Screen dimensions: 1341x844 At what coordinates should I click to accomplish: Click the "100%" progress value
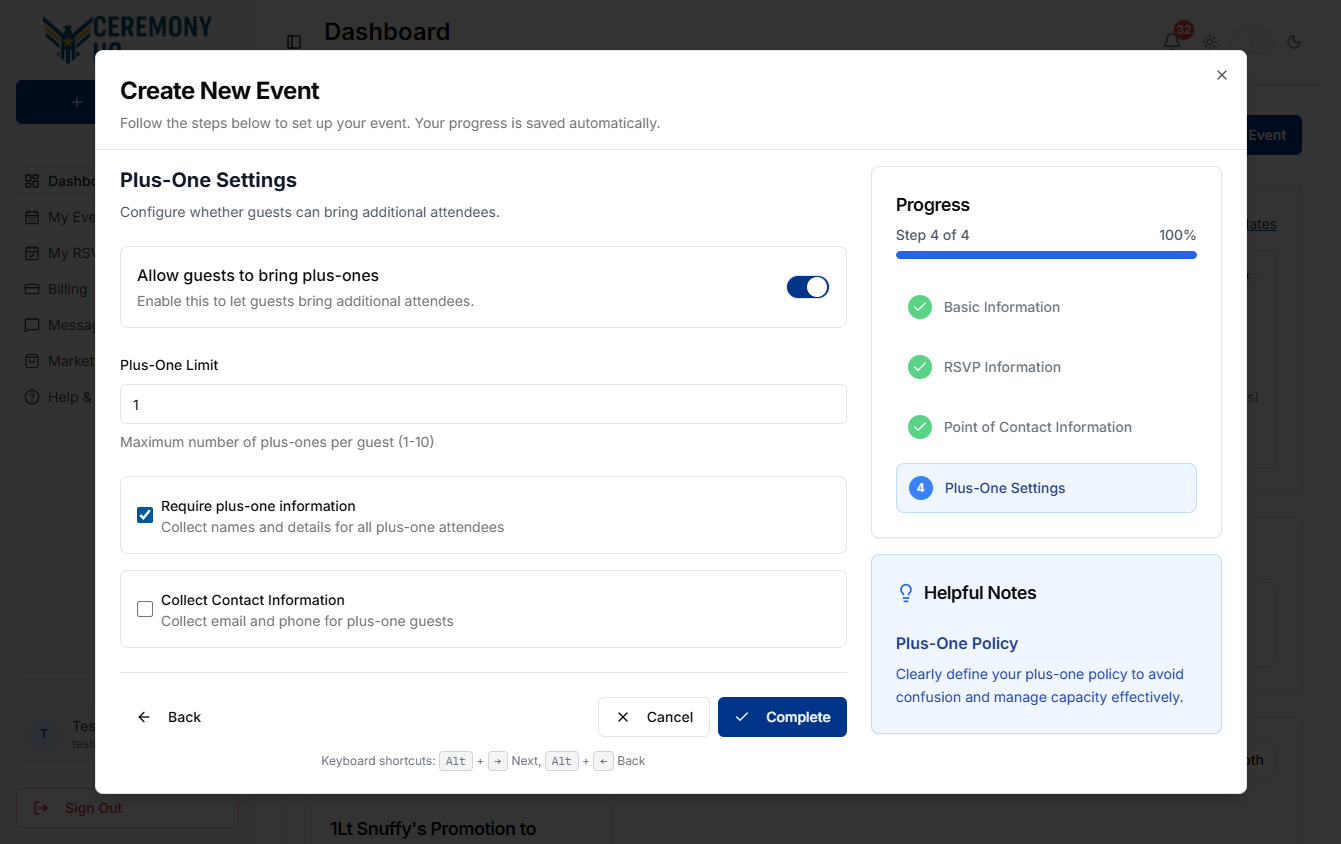click(x=1177, y=235)
